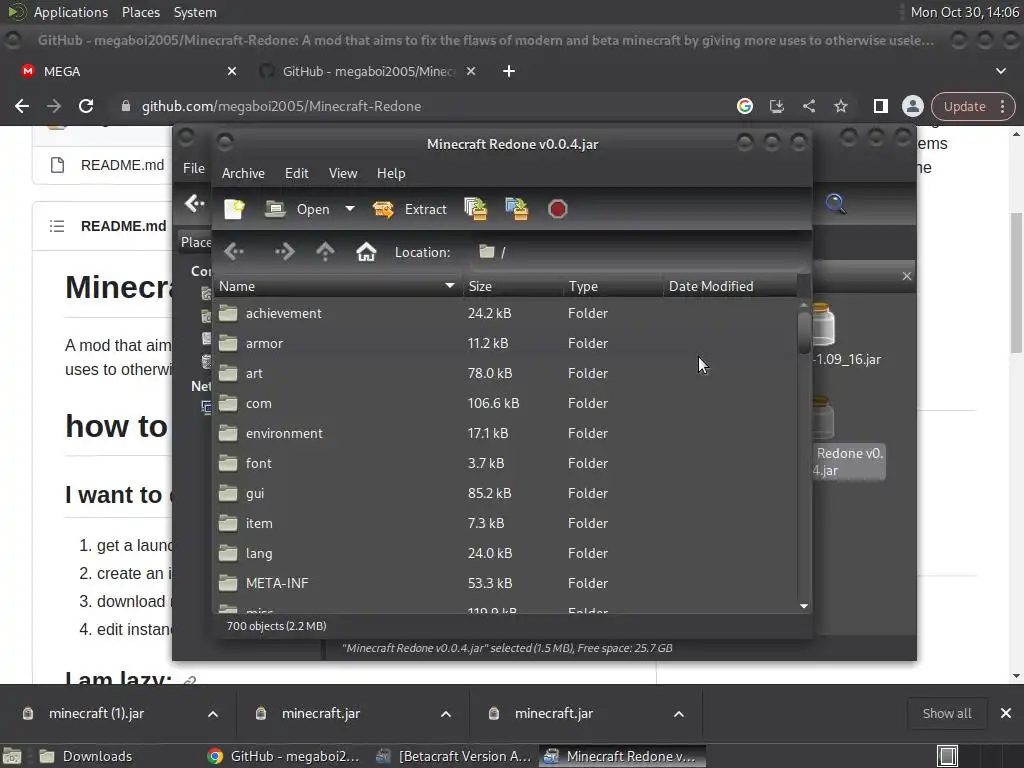
Task: Click the search magnifier in file manager
Action: (x=835, y=204)
